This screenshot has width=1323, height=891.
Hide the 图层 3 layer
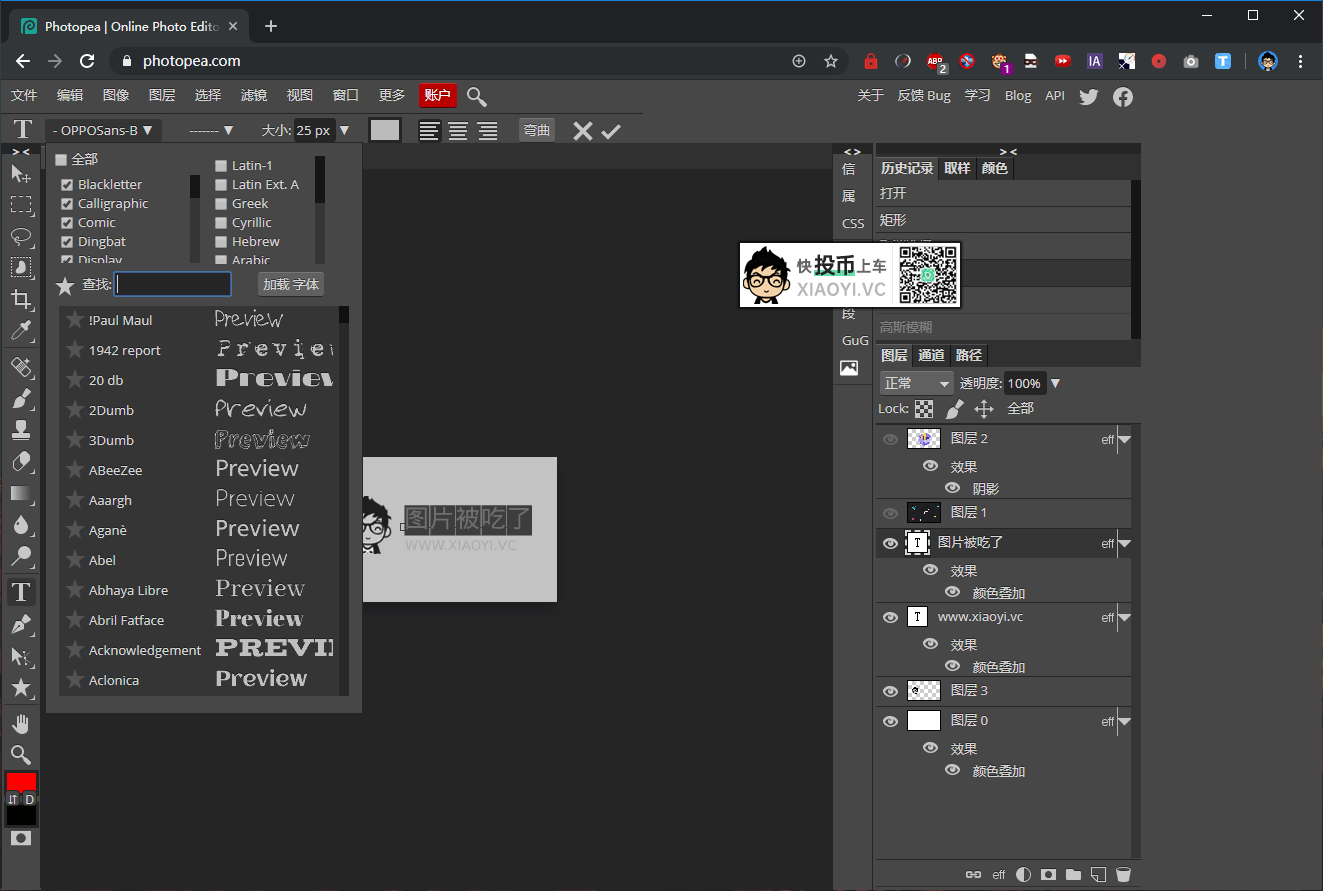click(890, 691)
